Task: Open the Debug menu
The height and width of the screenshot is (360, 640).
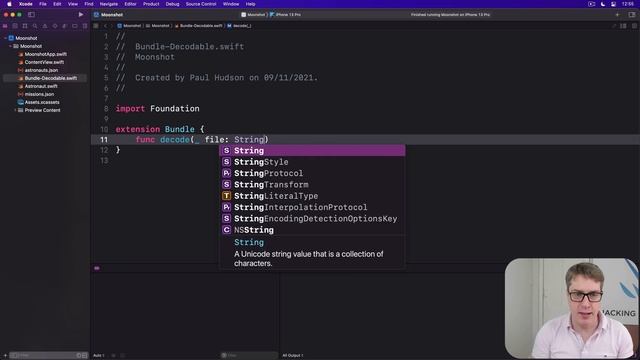Action: 172,4
